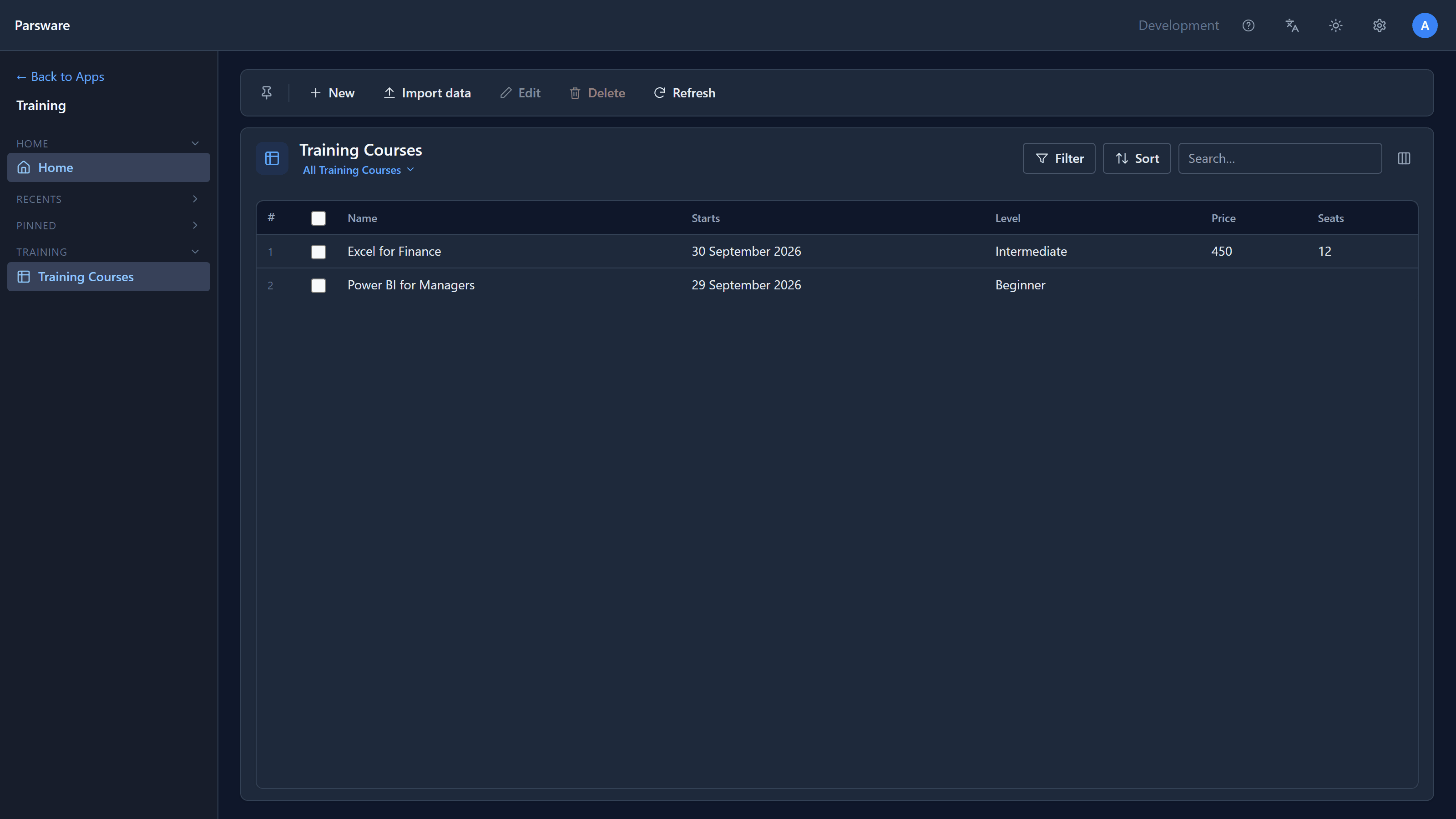Open the Power BI for Managers record
The width and height of the screenshot is (1456, 819).
tap(411, 285)
